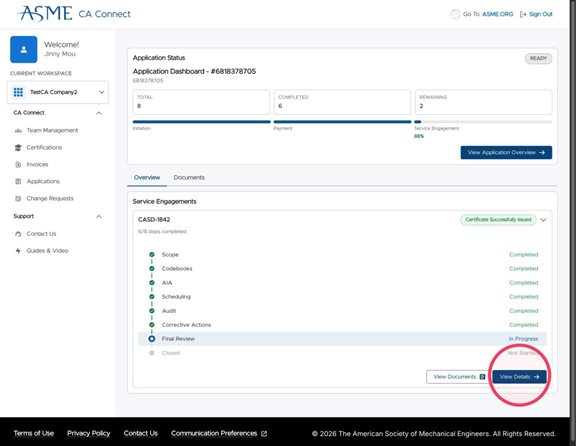The height and width of the screenshot is (446, 576).
Task: Click the Team Management icon in sidebar
Action: click(x=18, y=130)
